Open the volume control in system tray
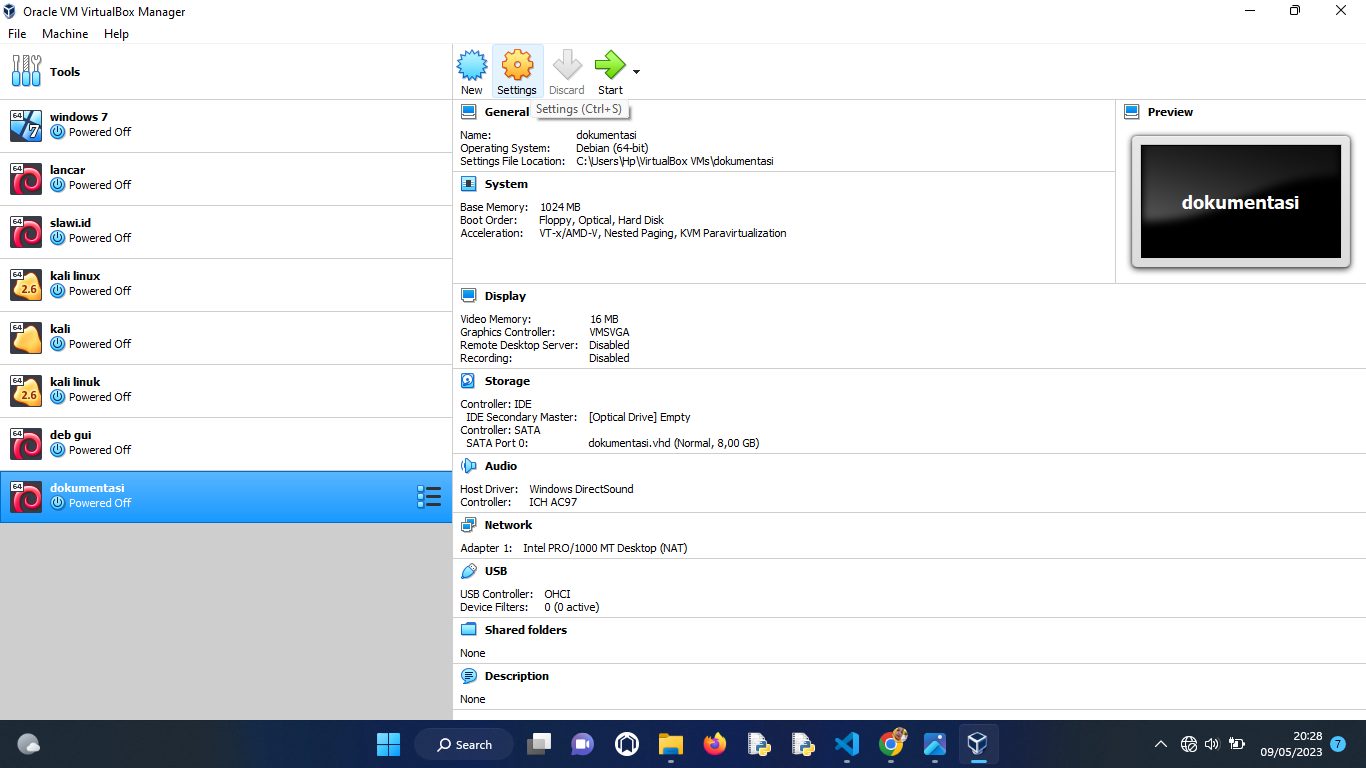 pos(1212,744)
